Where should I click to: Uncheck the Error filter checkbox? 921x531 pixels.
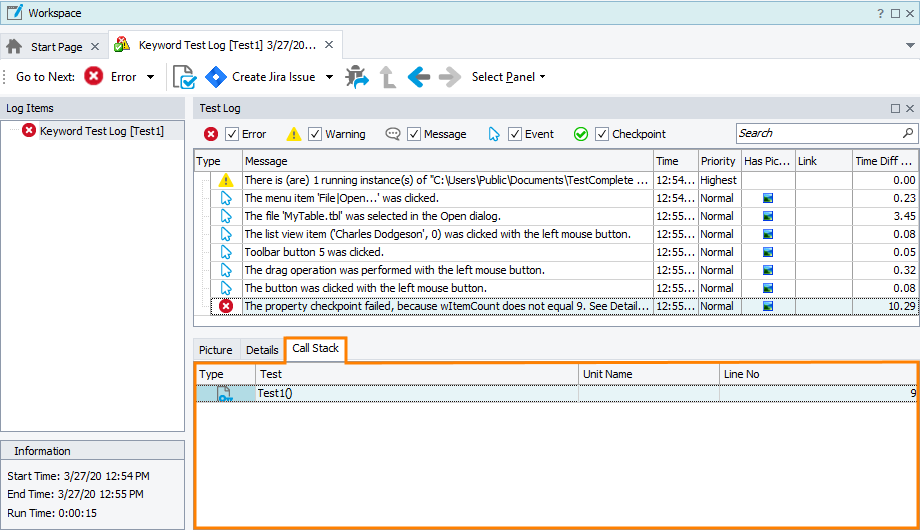coord(232,134)
